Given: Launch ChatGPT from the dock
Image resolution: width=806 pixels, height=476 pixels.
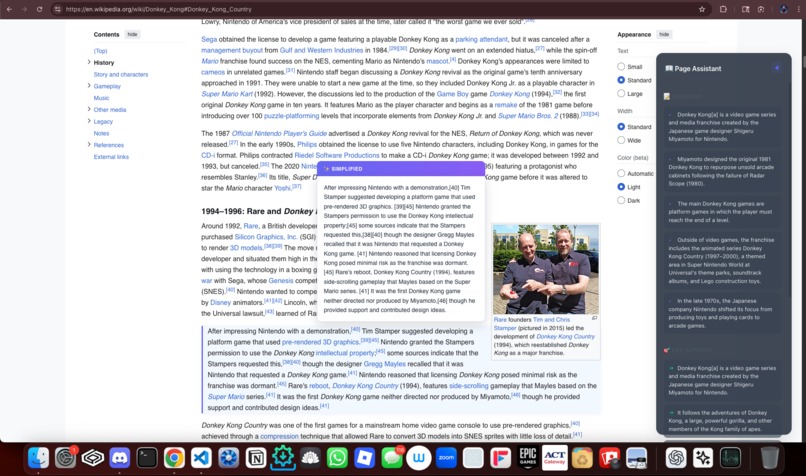Looking at the screenshot, I should [x=676, y=457].
